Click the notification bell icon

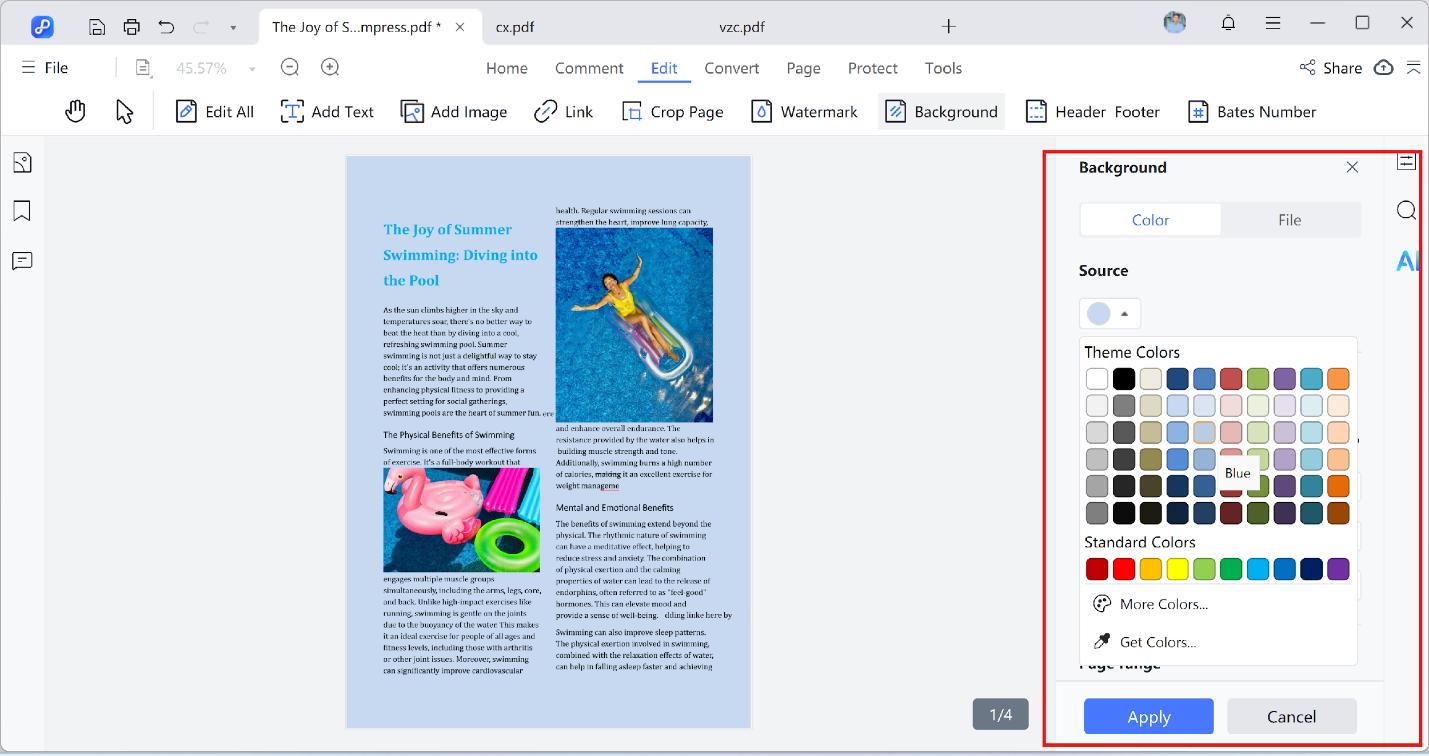point(1228,23)
